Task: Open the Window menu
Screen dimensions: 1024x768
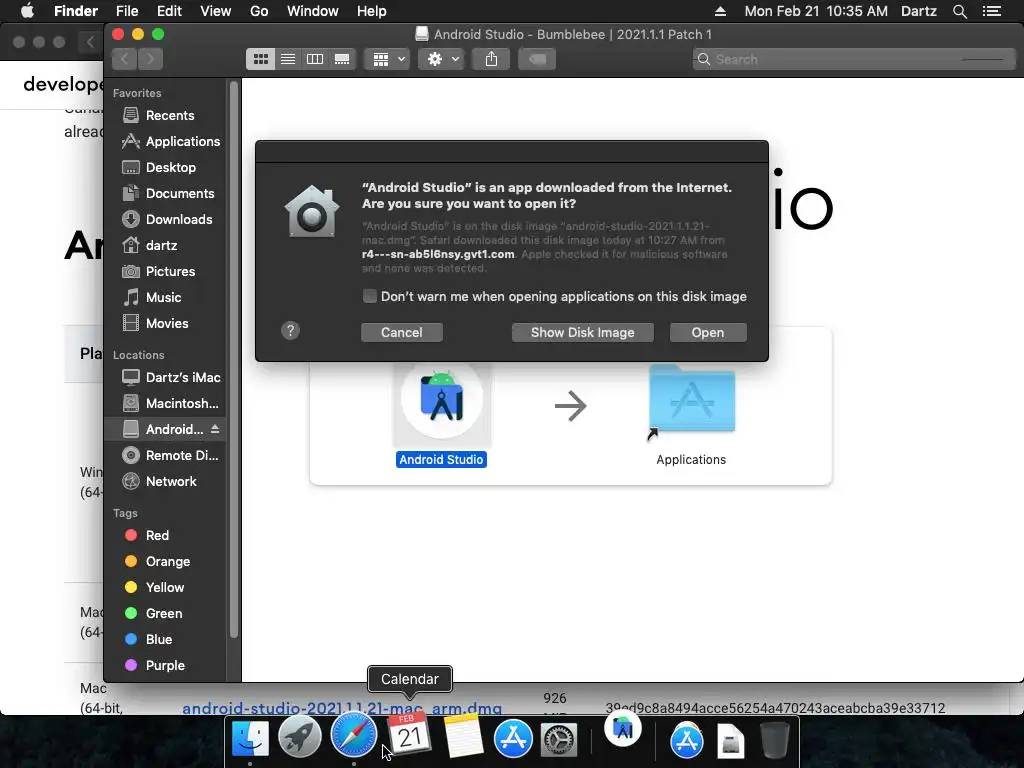Action: point(313,11)
